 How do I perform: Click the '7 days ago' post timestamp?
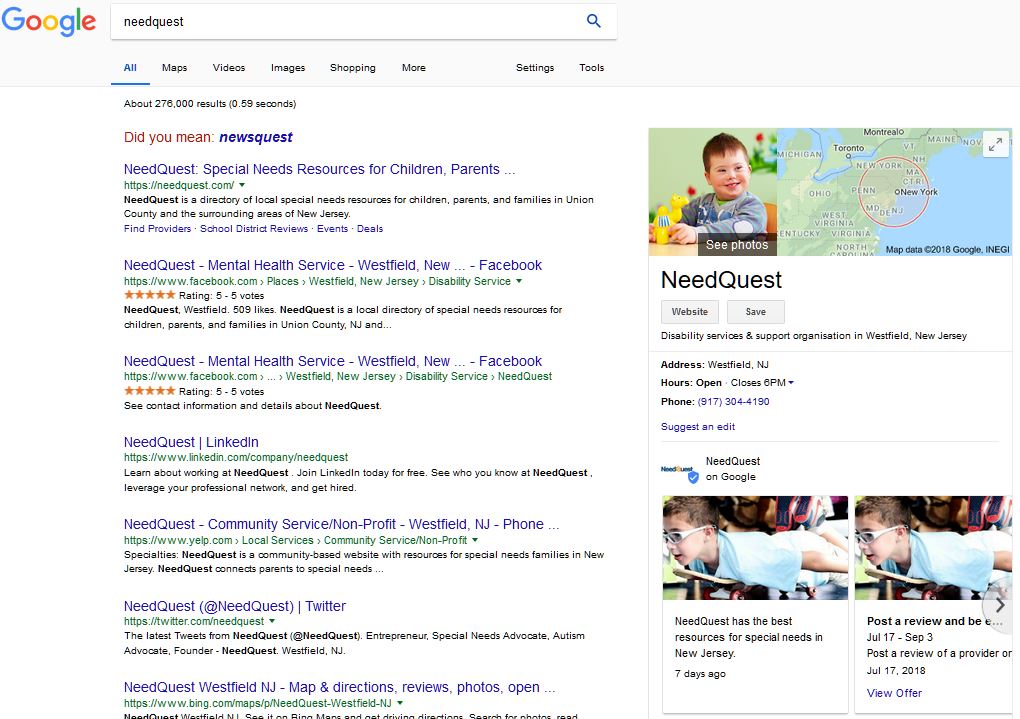700,673
